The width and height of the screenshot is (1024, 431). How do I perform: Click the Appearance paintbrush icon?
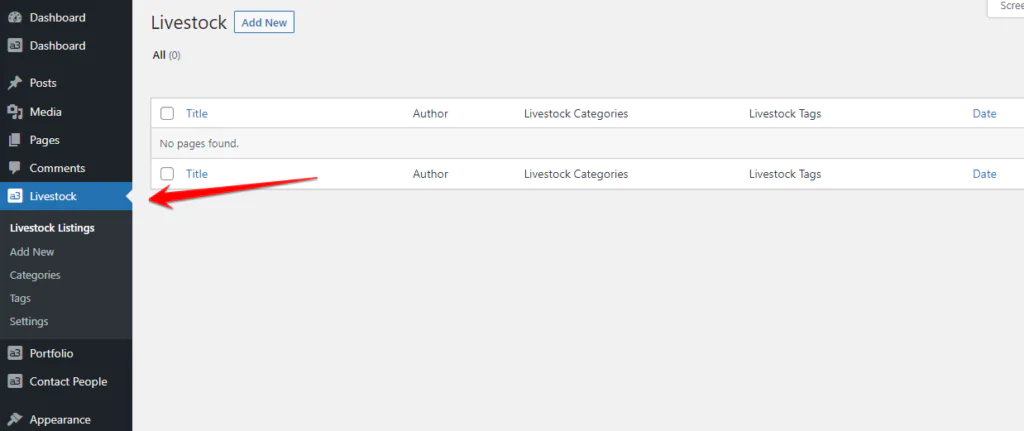click(15, 420)
